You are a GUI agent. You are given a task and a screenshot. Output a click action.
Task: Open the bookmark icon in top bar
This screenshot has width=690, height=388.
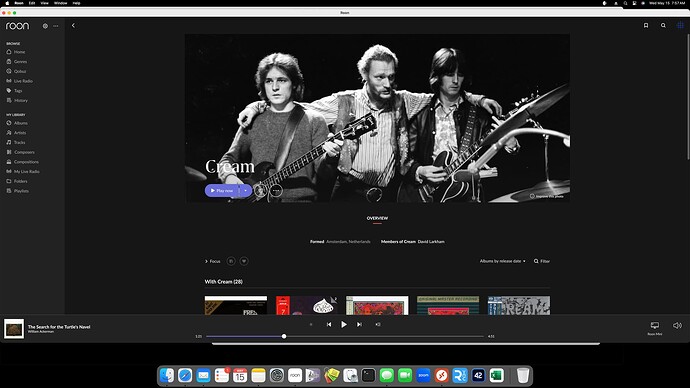[x=646, y=26]
